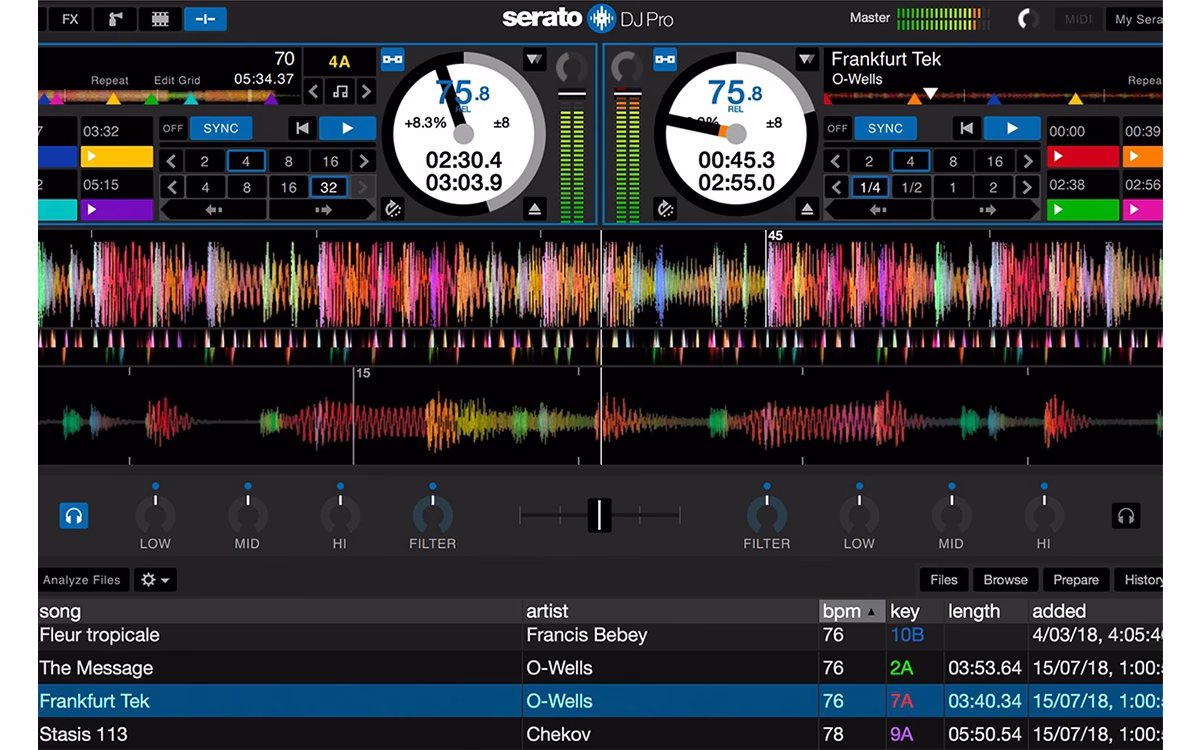The width and height of the screenshot is (1200, 750).
Task: Eject track from left deck
Action: click(x=535, y=208)
